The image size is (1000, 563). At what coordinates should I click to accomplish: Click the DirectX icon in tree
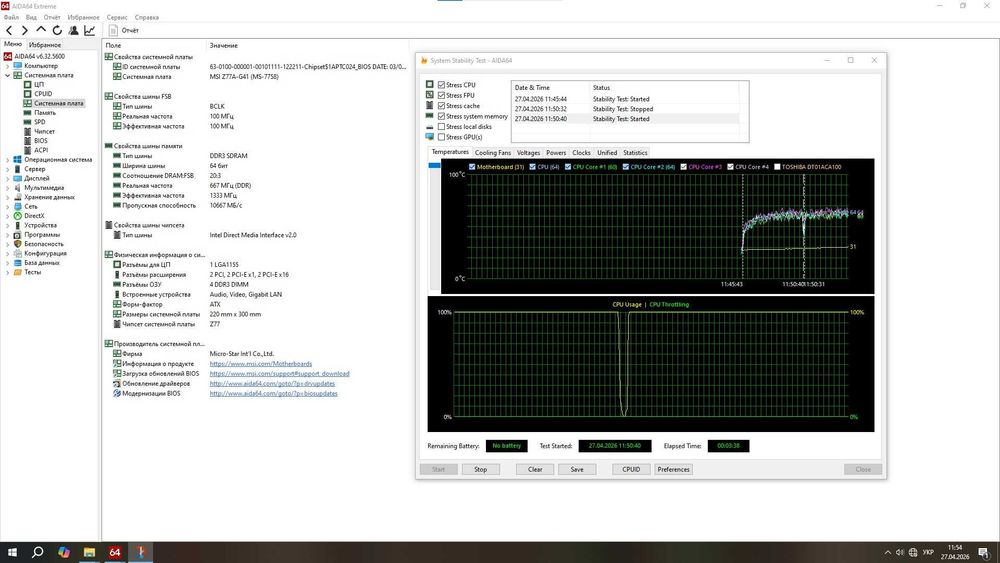coord(17,216)
